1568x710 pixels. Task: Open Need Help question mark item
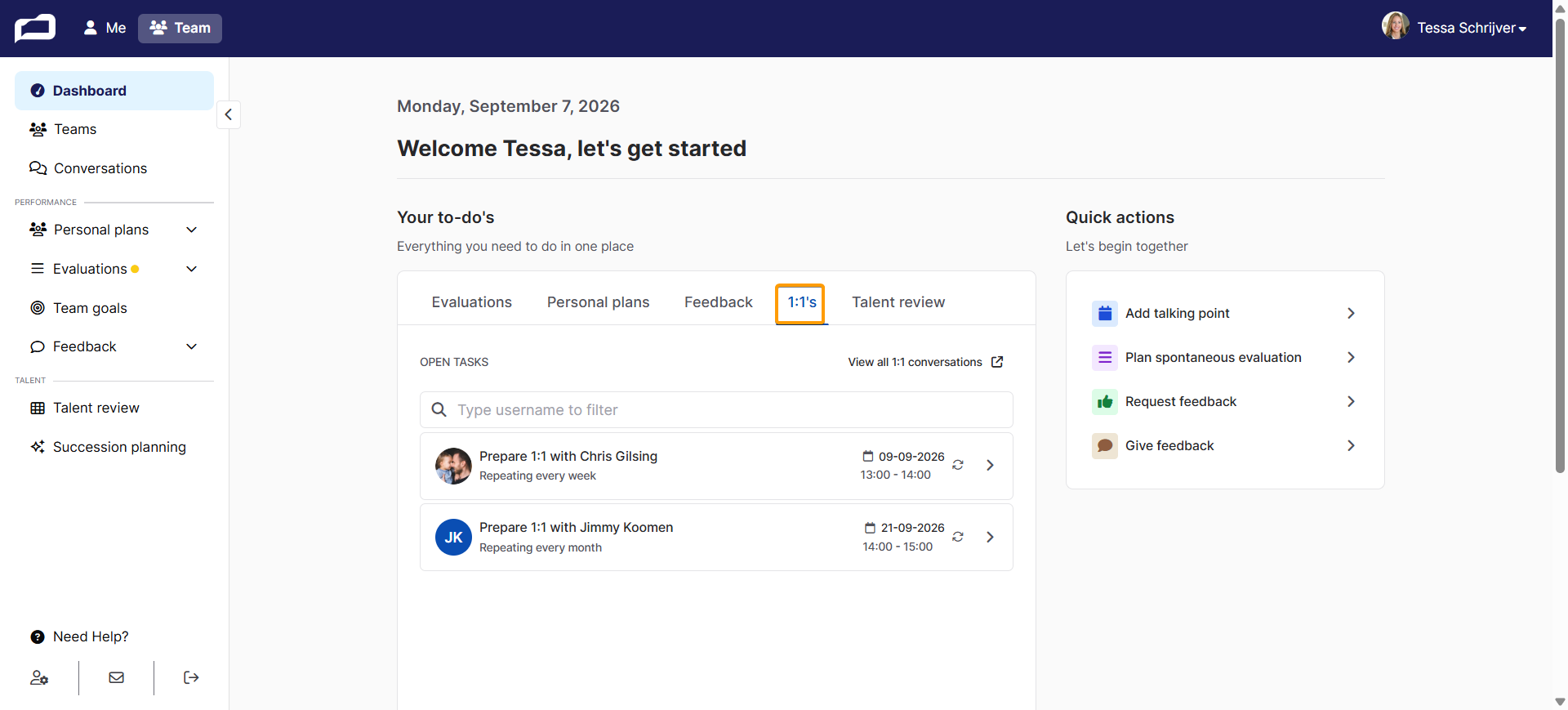79,636
